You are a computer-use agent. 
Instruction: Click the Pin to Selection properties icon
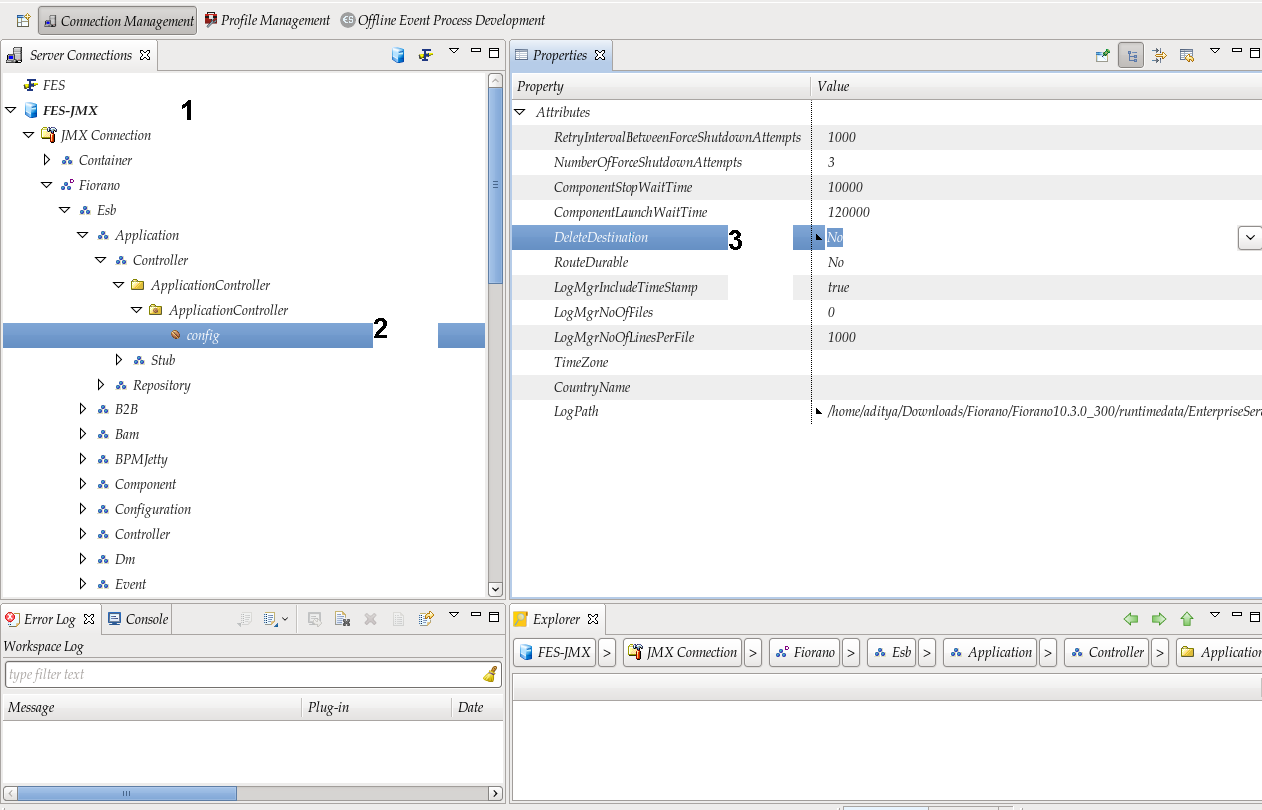pyautogui.click(x=1103, y=55)
